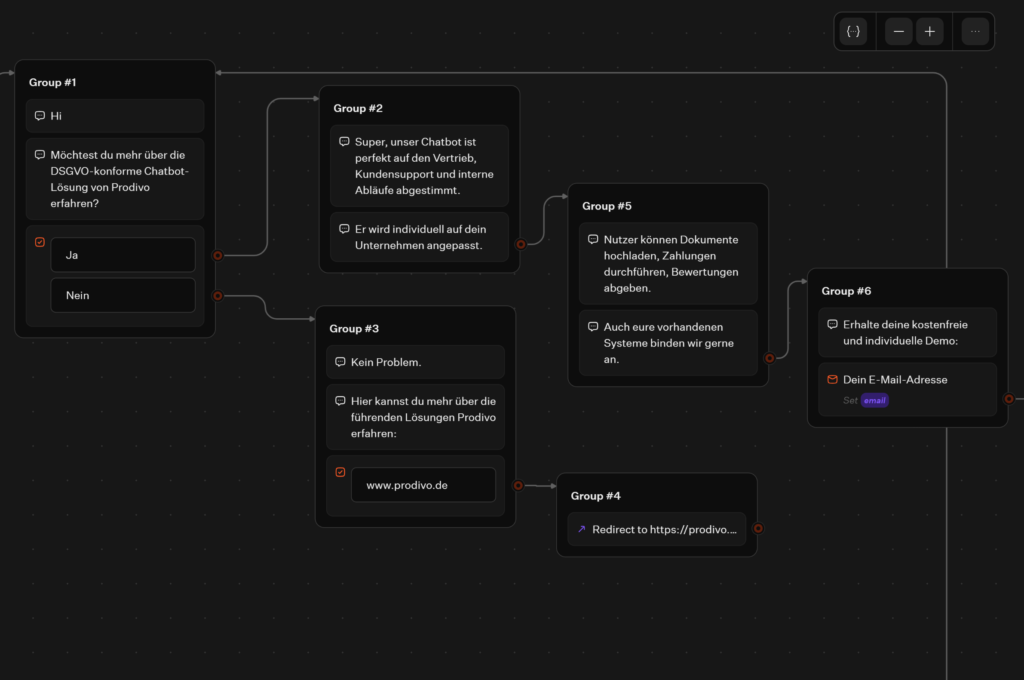The image size is (1024, 680).
Task: Click the variables braces icon in toolbar
Action: click(x=853, y=32)
